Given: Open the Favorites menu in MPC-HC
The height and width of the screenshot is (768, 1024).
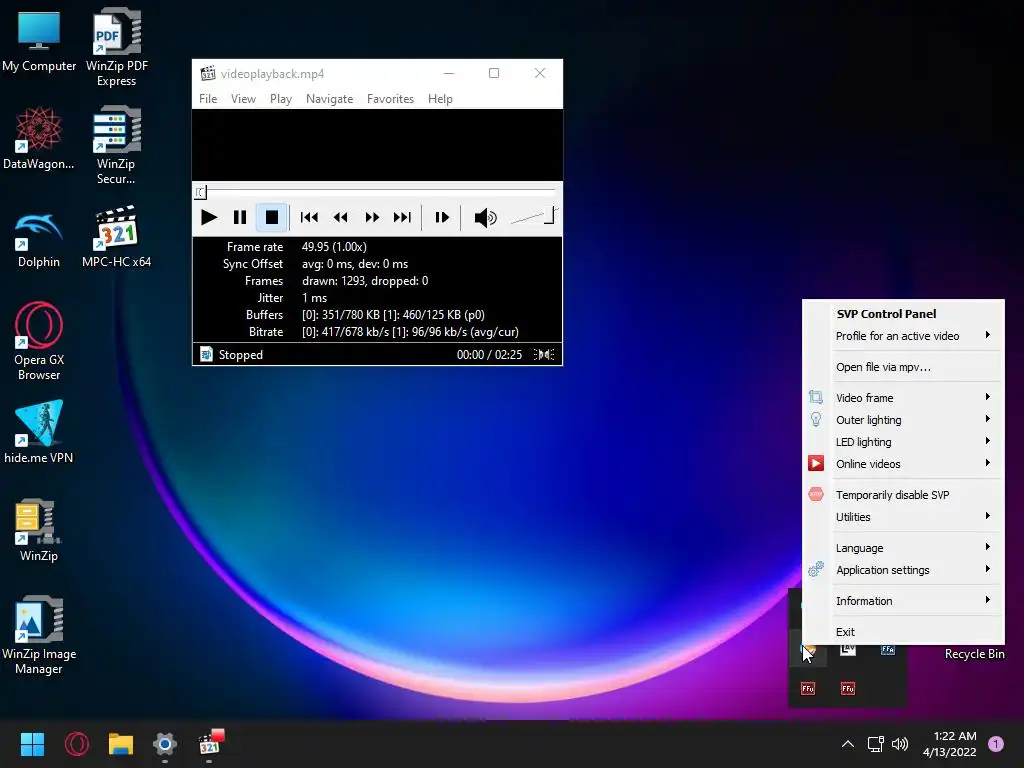Looking at the screenshot, I should pyautogui.click(x=391, y=99).
